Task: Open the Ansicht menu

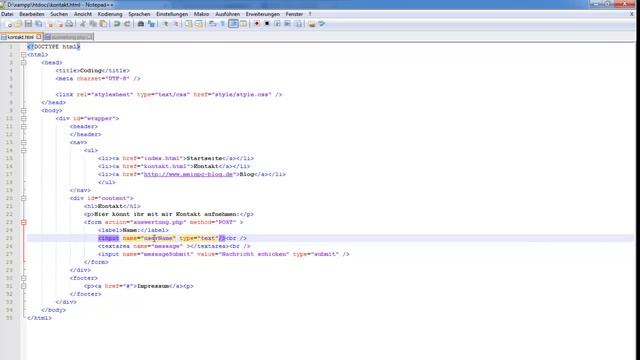Action: pos(83,14)
